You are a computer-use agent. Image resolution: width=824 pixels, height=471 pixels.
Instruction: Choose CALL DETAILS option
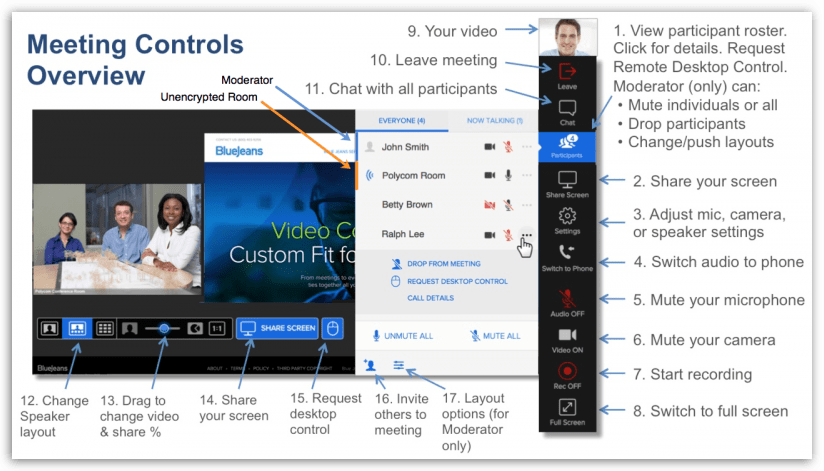pos(430,298)
